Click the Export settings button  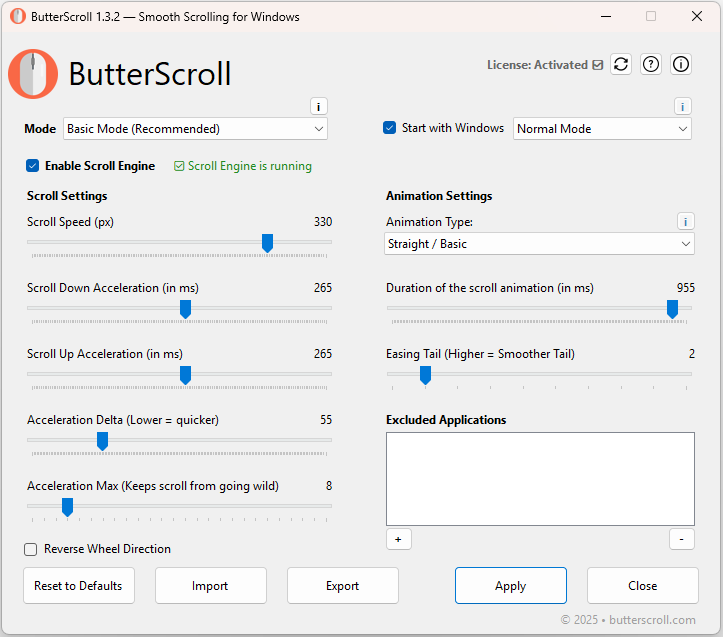pos(342,586)
